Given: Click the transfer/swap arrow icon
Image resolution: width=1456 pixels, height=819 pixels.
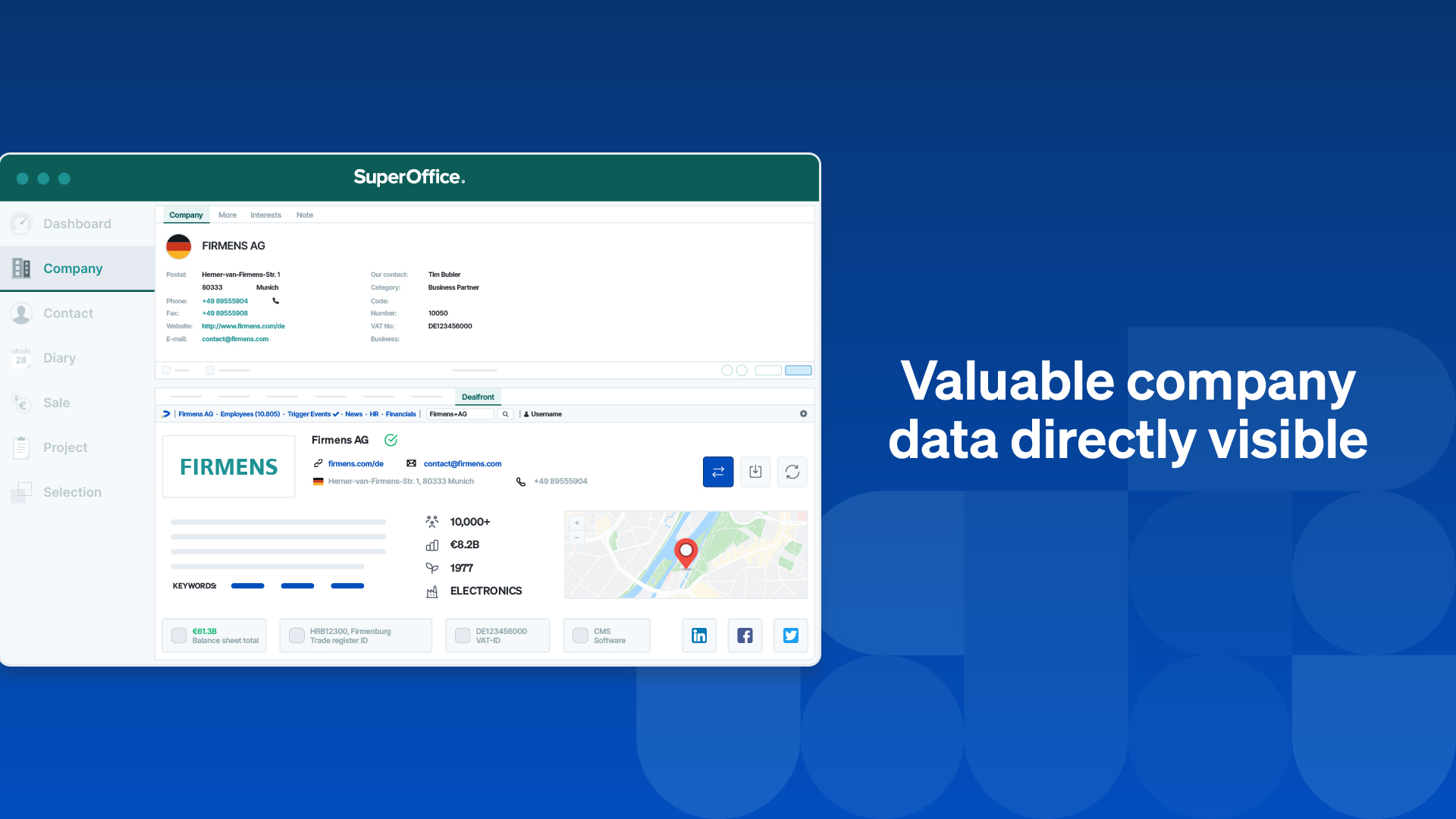Looking at the screenshot, I should coord(718,471).
